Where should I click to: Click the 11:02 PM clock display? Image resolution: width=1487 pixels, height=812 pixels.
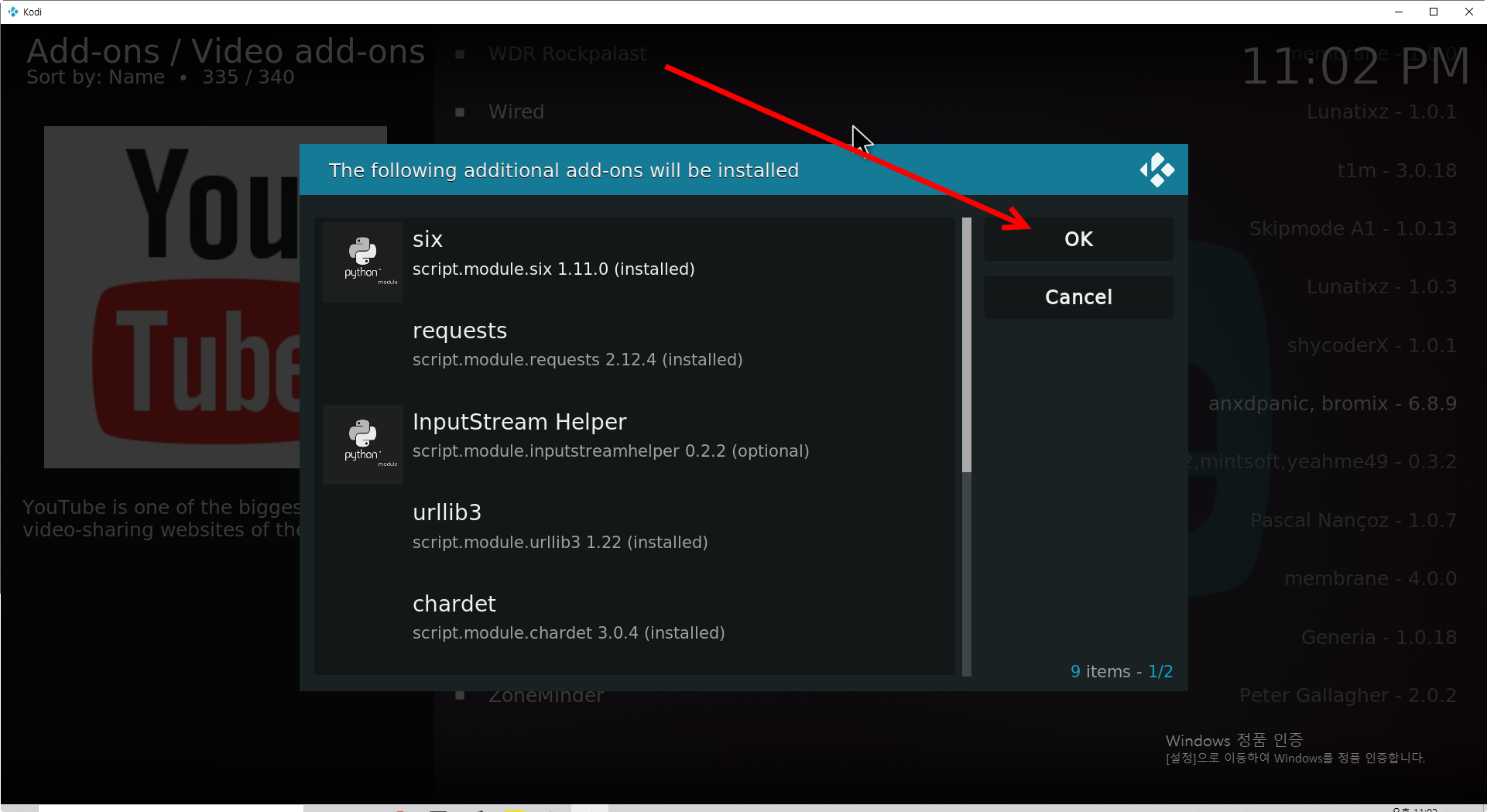[x=1355, y=67]
